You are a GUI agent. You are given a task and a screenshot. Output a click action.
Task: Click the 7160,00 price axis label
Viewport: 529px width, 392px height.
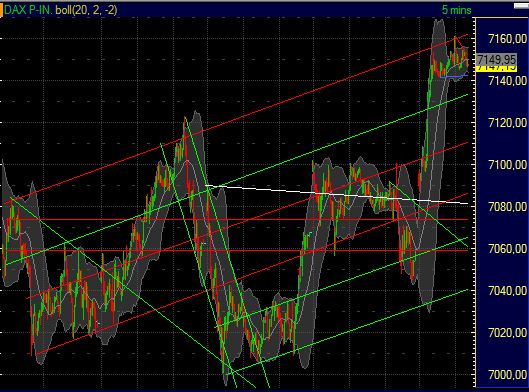pos(507,39)
